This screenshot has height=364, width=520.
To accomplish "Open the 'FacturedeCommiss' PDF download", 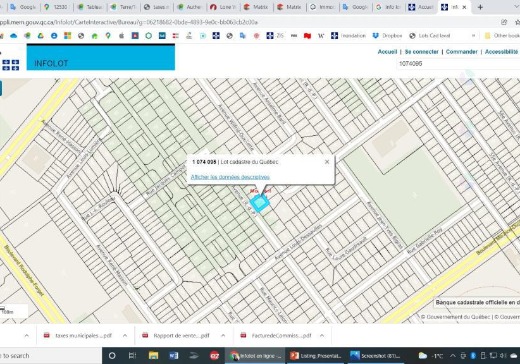I will pos(276,335).
